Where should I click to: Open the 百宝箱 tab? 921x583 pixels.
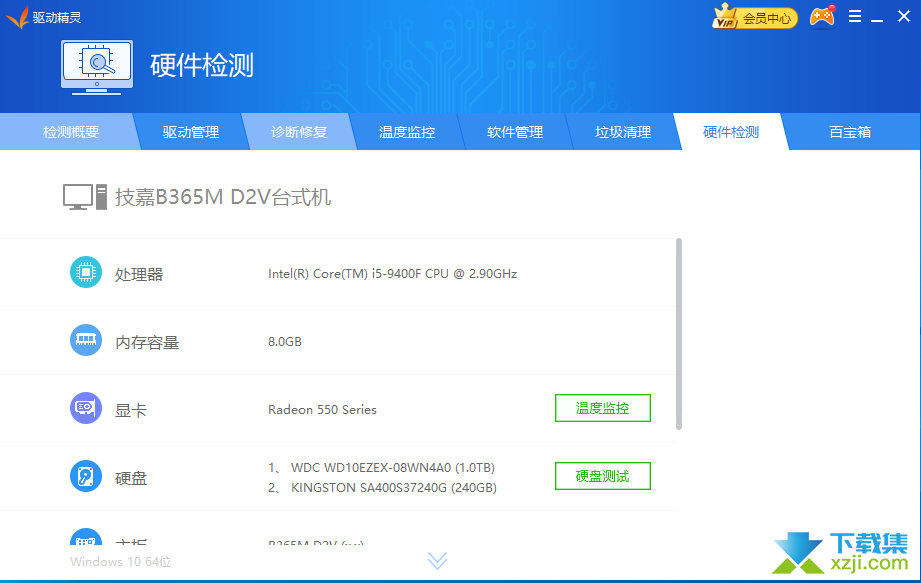point(850,132)
